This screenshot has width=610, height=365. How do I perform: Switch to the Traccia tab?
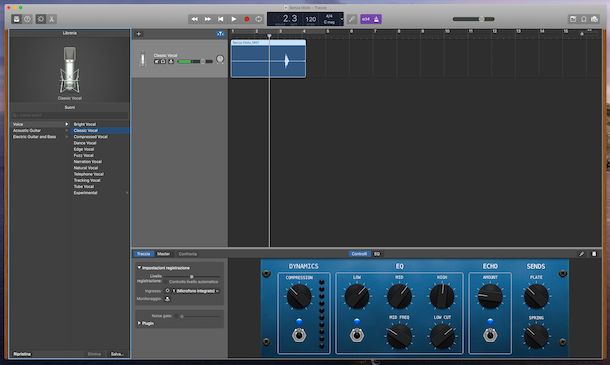(x=144, y=254)
